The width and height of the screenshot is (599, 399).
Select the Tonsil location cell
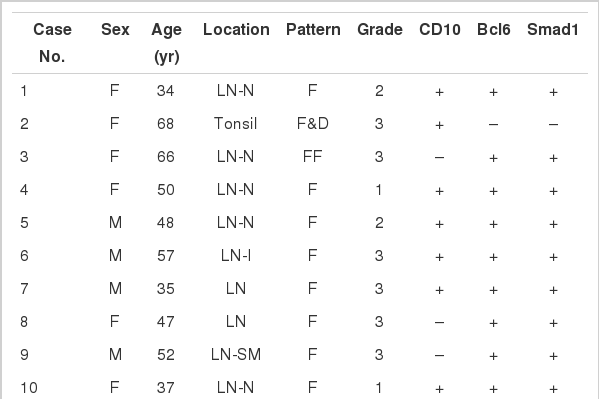pos(235,123)
